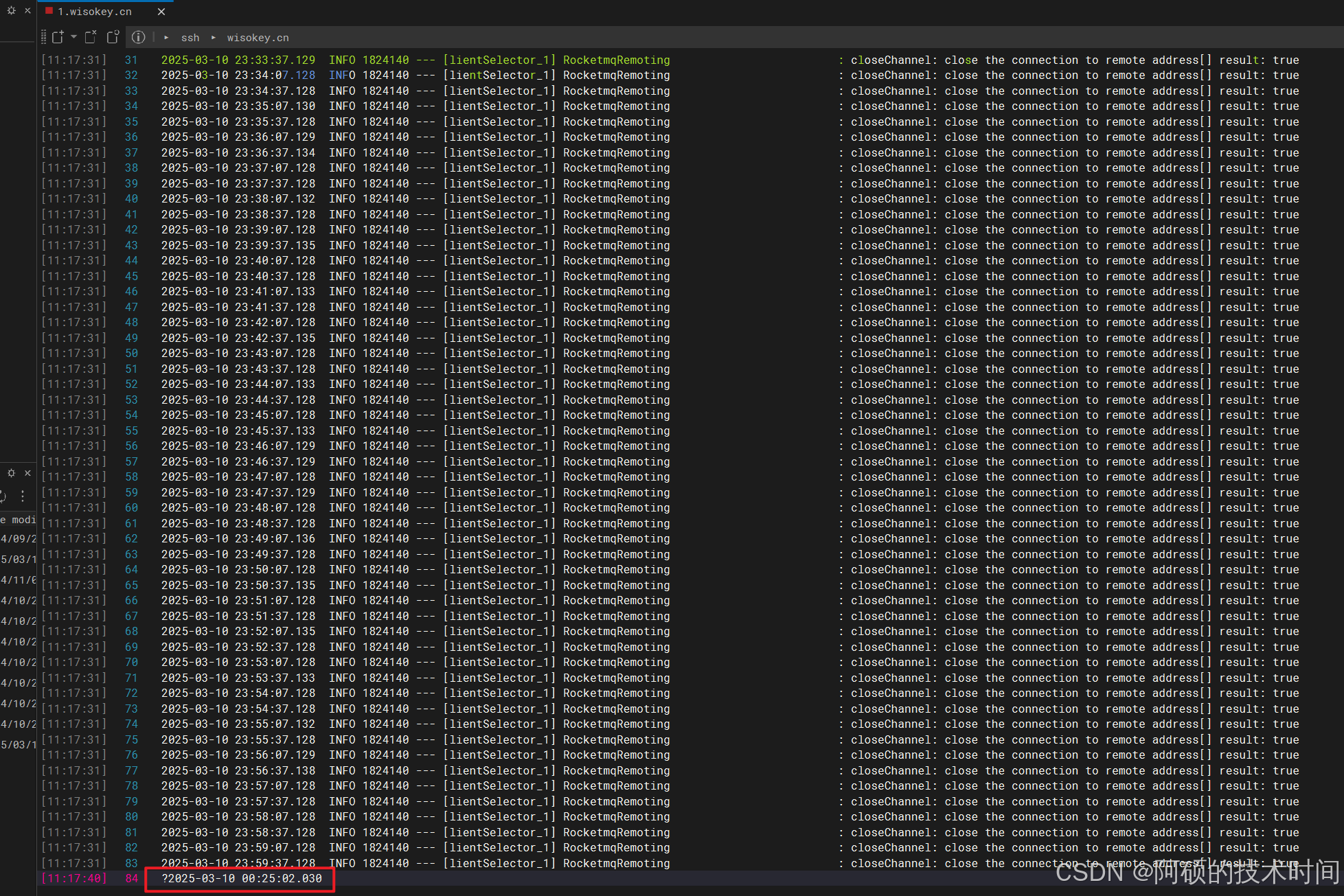The image size is (1344, 896).
Task: Open the lower left panel settings gear
Action: point(11,473)
